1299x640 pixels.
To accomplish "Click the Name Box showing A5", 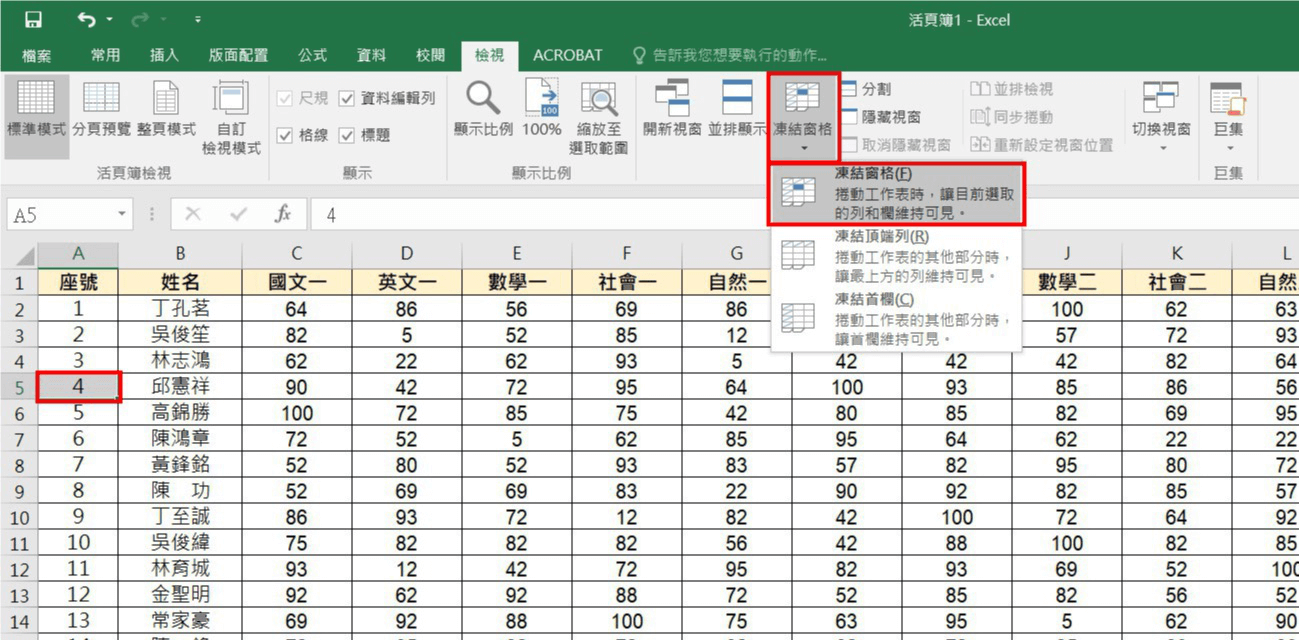I will (x=61, y=214).
